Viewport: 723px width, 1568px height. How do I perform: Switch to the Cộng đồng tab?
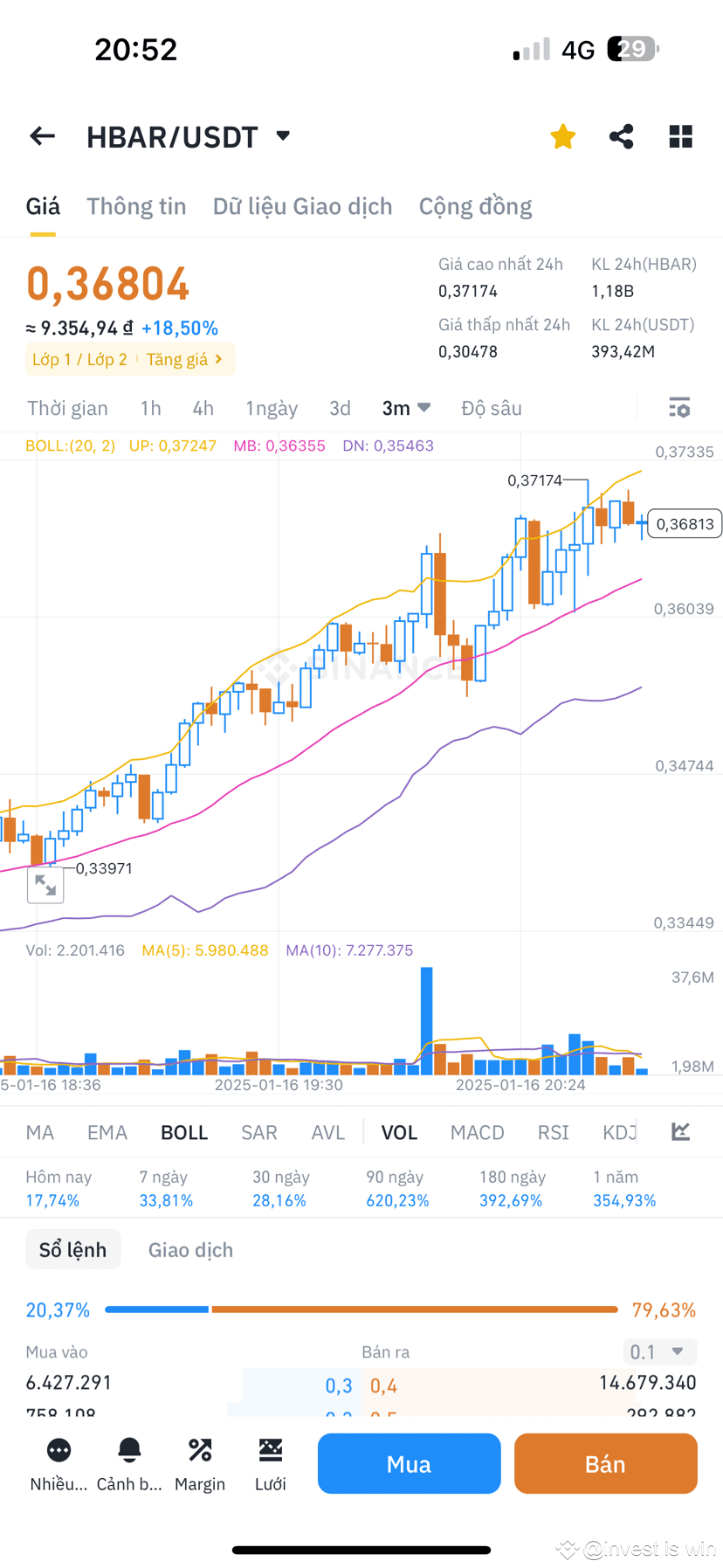pyautogui.click(x=475, y=206)
